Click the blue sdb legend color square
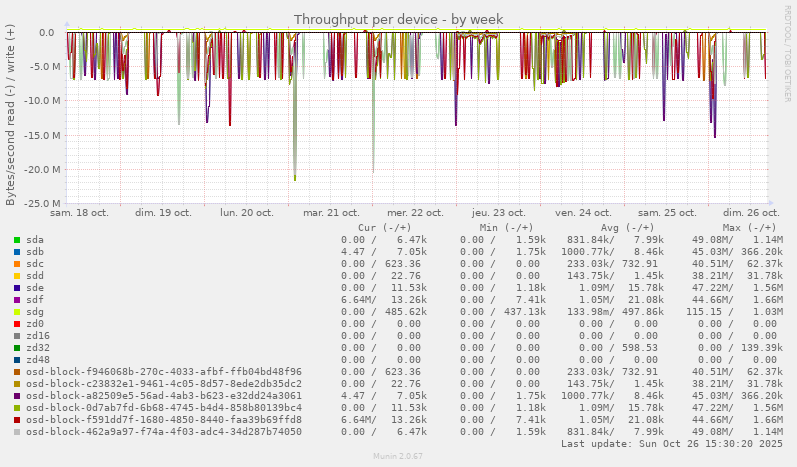The image size is (797, 467). [x=17, y=252]
